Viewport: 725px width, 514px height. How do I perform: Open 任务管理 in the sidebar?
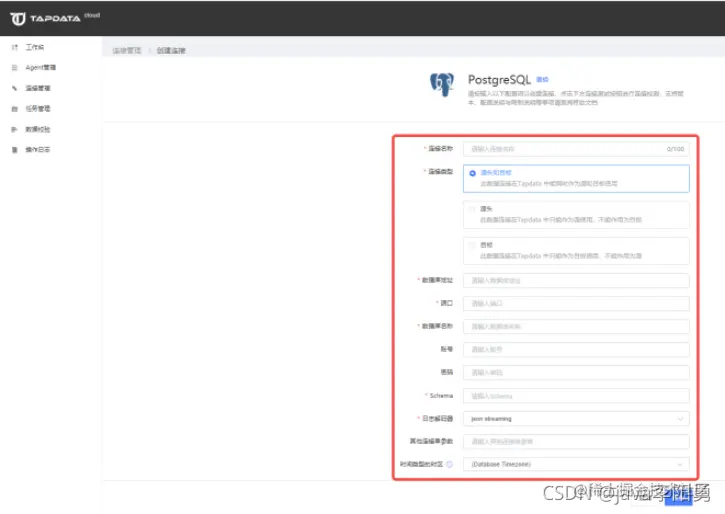tap(38, 109)
